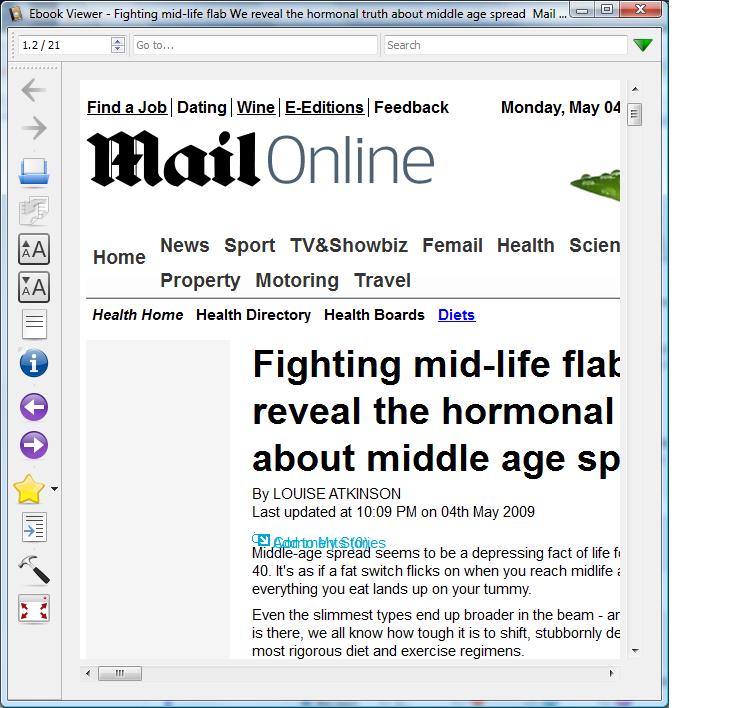Open the Find a Job link
The image size is (749, 708).
127,107
